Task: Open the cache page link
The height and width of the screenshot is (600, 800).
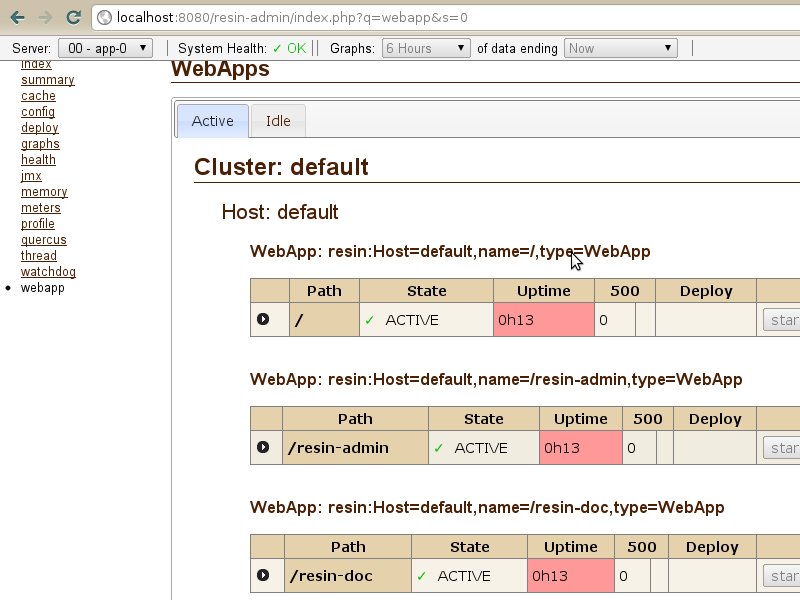Action: [38, 95]
